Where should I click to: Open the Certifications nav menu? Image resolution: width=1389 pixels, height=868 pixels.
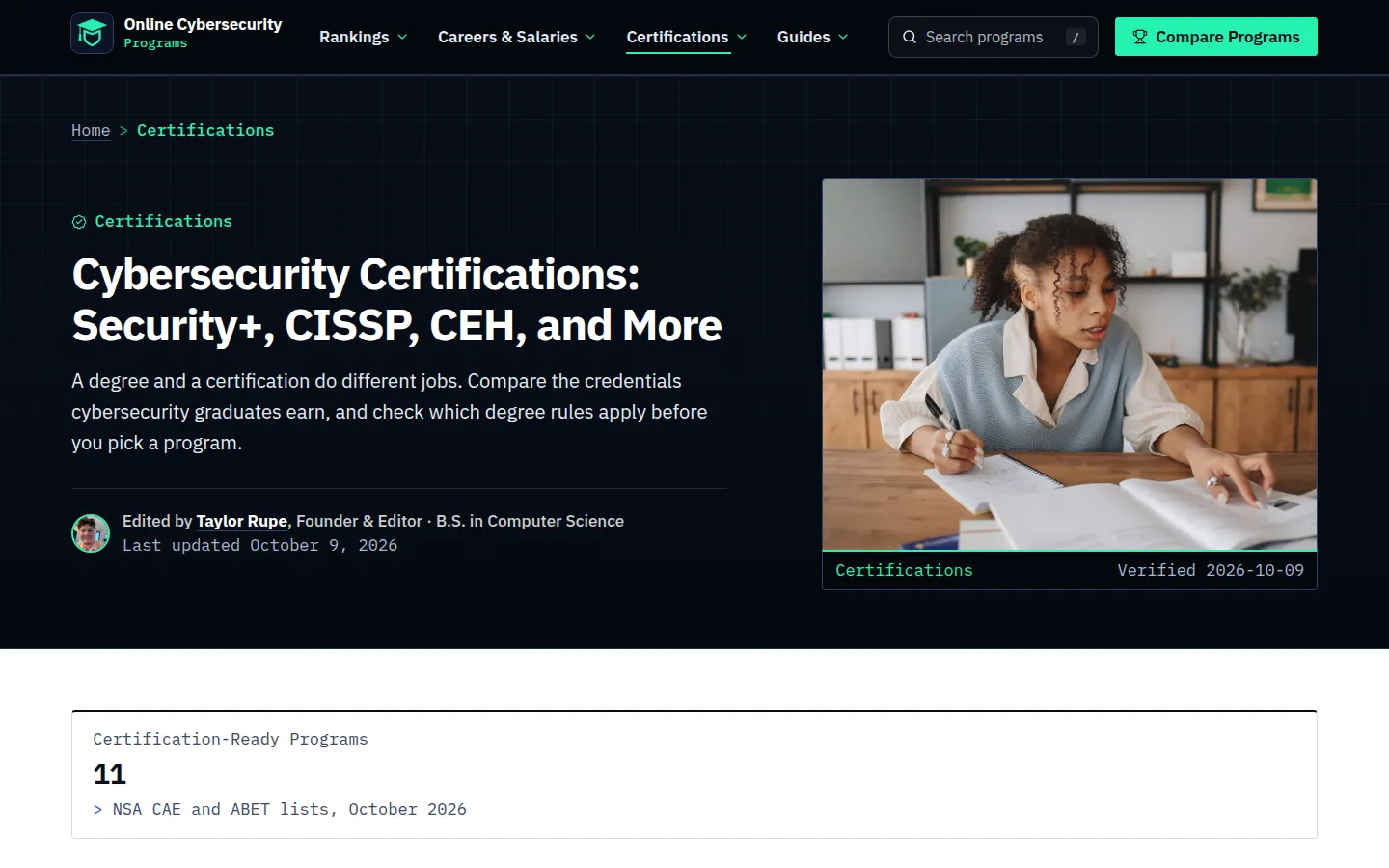click(x=677, y=37)
